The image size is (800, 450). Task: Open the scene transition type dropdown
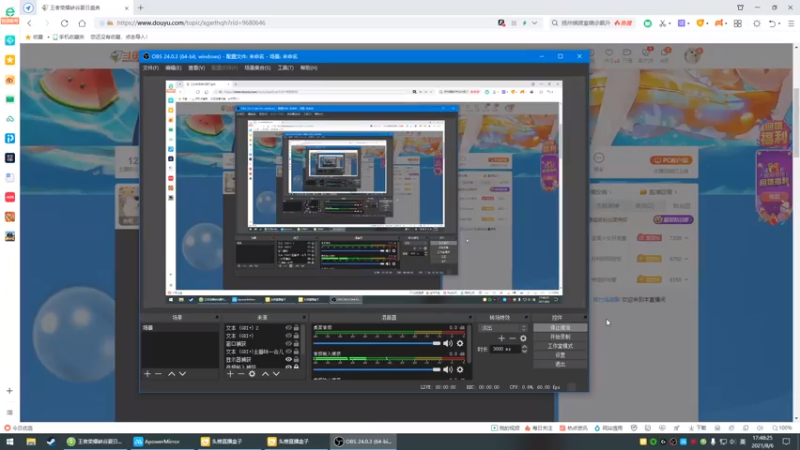pyautogui.click(x=500, y=327)
